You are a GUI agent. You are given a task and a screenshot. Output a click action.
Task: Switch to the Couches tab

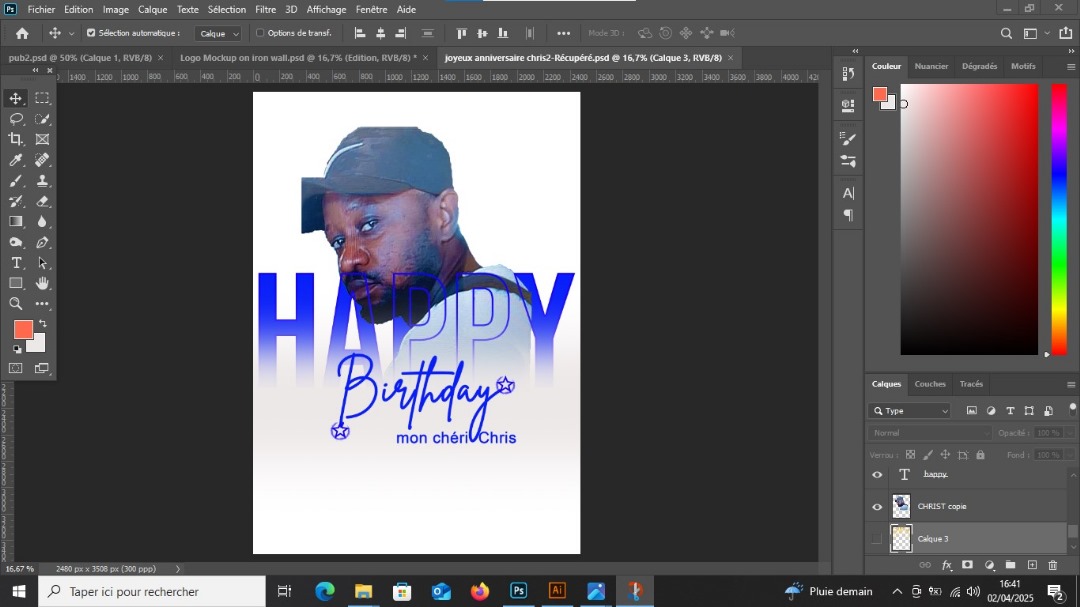pyautogui.click(x=930, y=384)
